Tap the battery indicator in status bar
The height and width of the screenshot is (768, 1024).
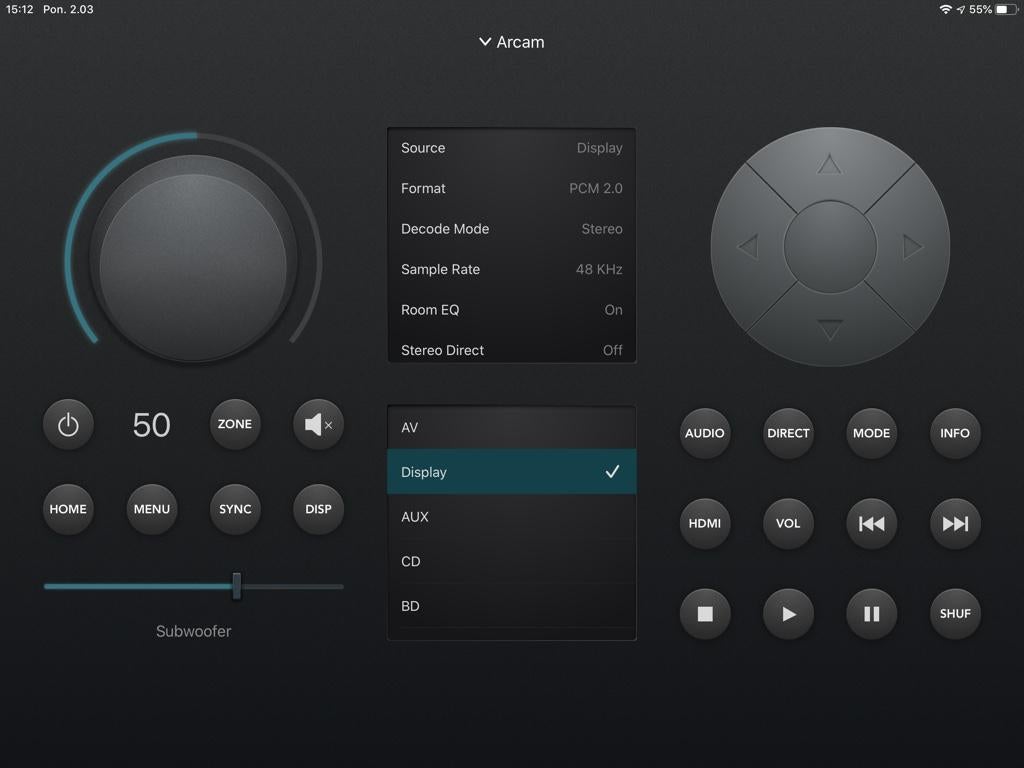(1006, 9)
